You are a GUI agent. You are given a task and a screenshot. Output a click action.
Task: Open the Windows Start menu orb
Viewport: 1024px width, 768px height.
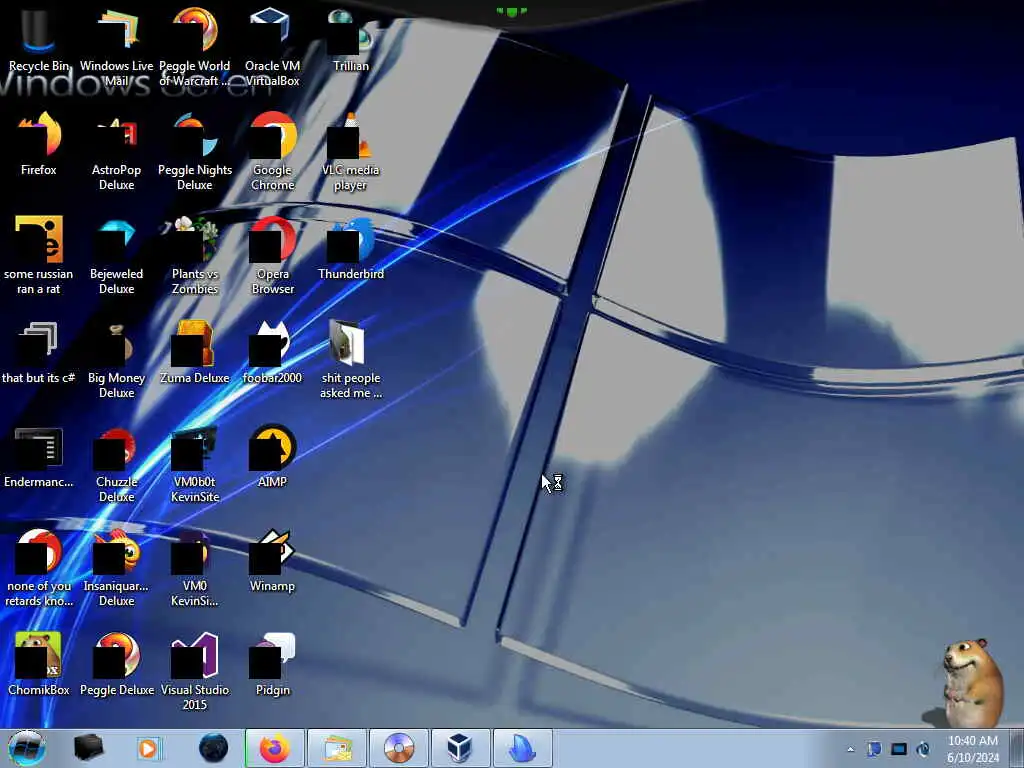[x=26, y=748]
